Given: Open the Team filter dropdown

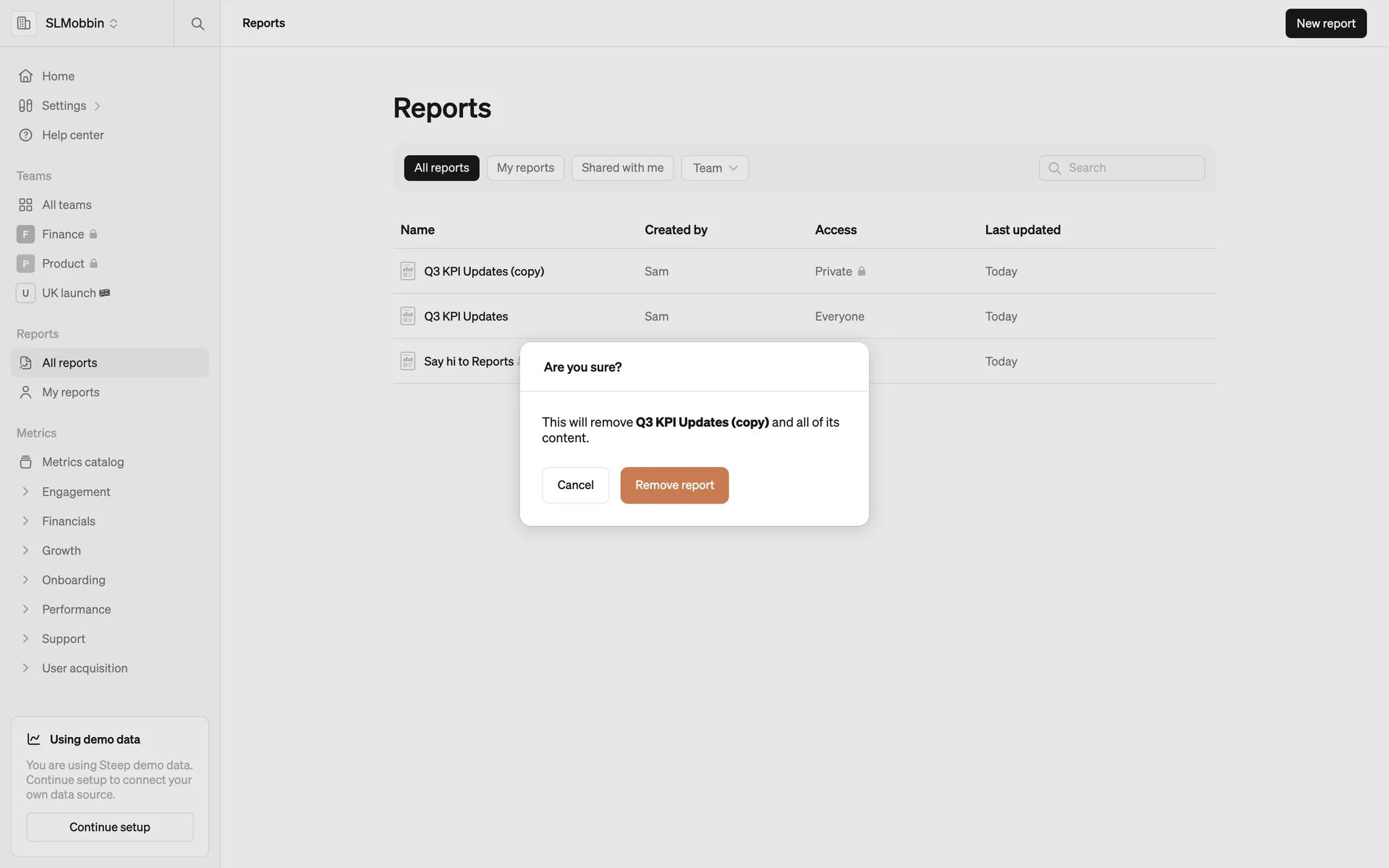Looking at the screenshot, I should click(x=714, y=168).
